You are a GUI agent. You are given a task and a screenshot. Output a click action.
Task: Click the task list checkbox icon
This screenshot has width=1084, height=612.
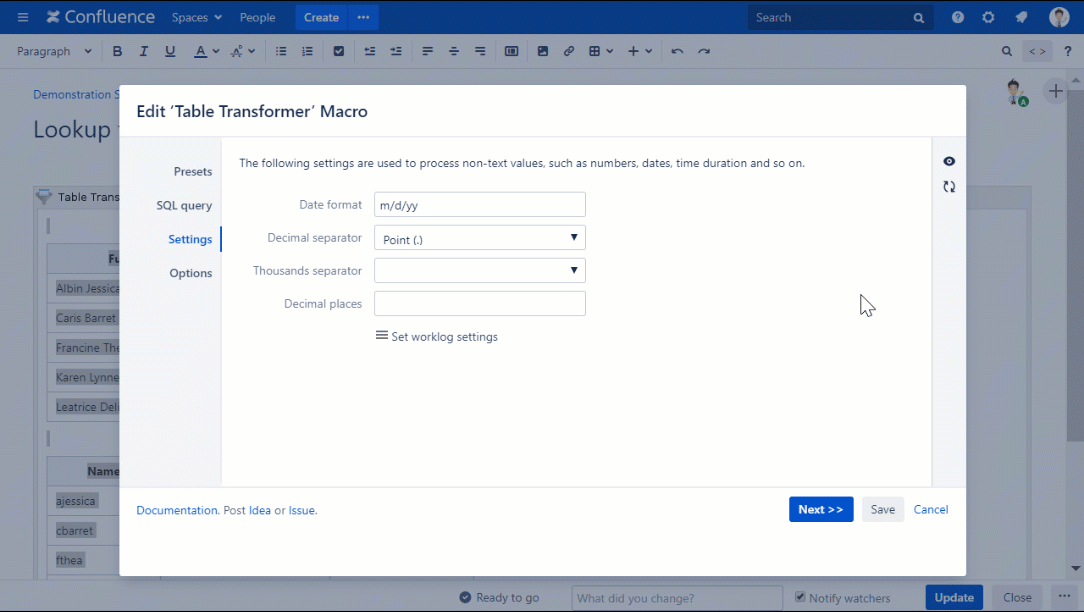pyautogui.click(x=339, y=51)
